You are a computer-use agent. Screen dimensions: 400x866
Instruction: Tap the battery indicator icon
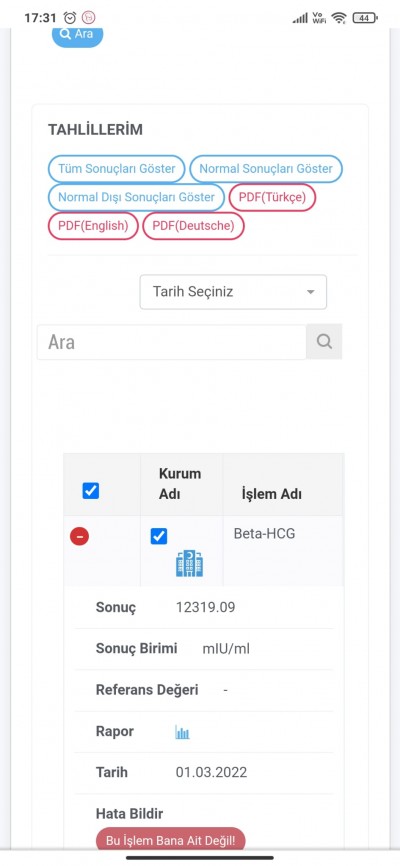(x=365, y=18)
